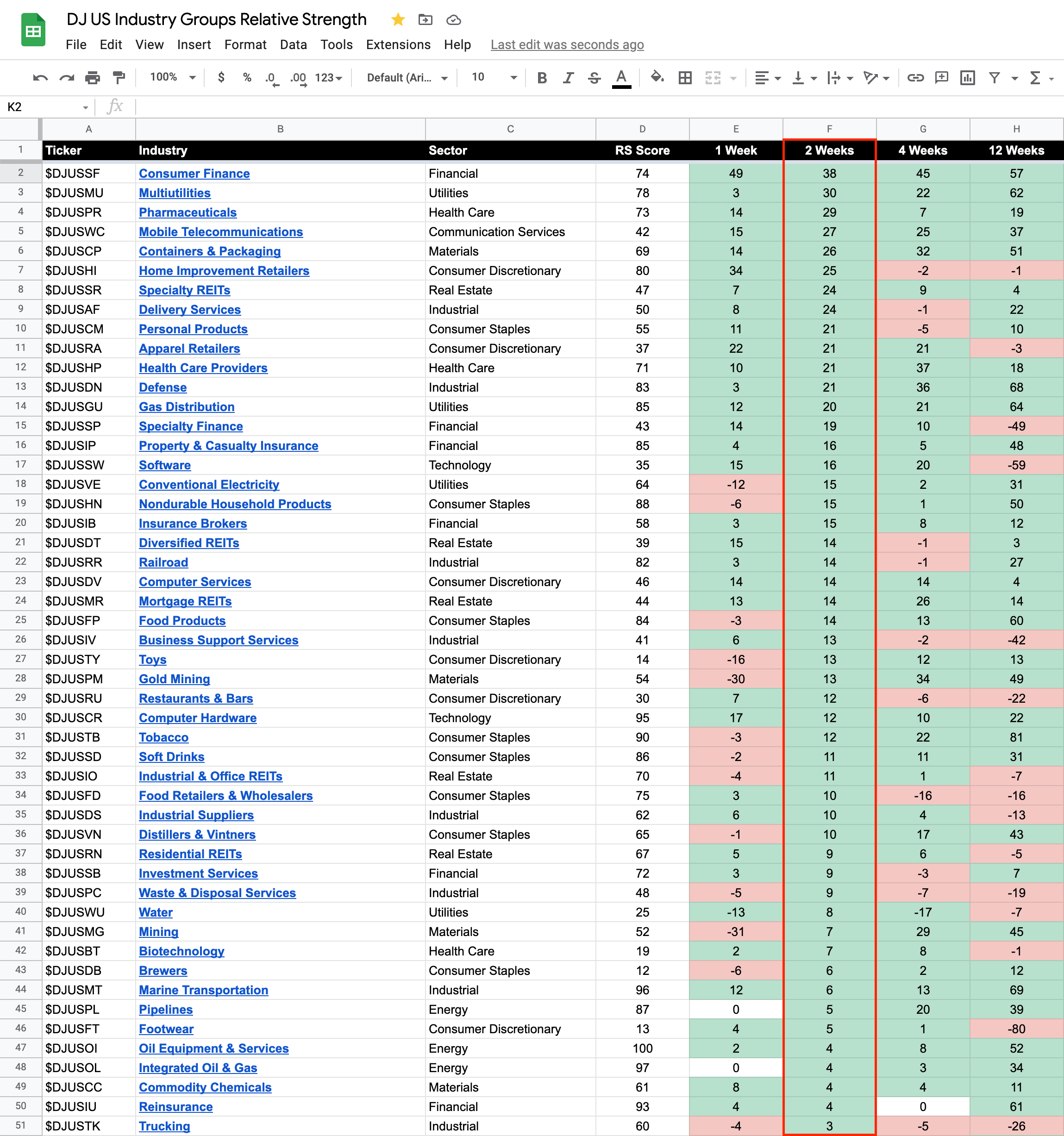The image size is (1064, 1136).
Task: Star this spreadsheet document
Action: tap(398, 20)
